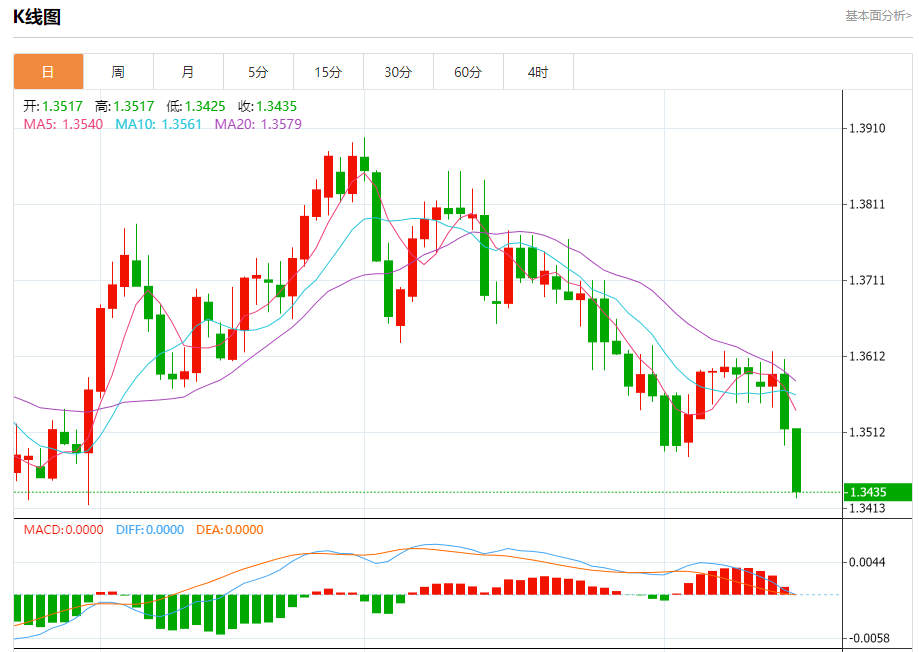Click the K线图 heading
919x652 pixels.
37,17
